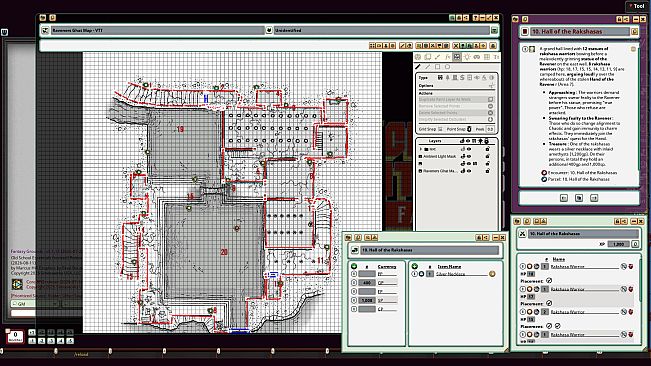Image resolution: width=651 pixels, height=366 pixels.
Task: Click the Tool button in top right corner
Action: pyautogui.click(x=637, y=6)
